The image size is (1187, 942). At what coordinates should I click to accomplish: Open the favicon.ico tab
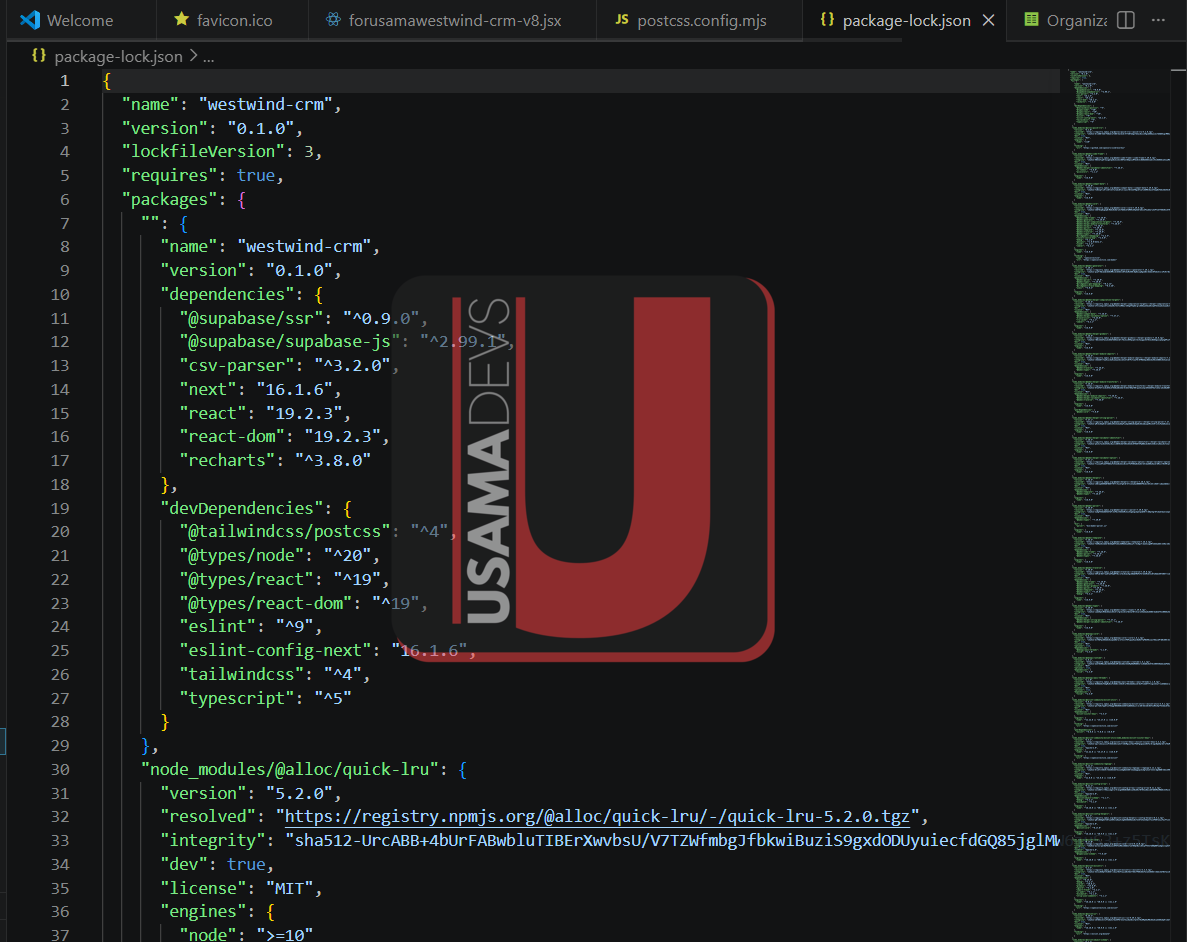[x=232, y=20]
